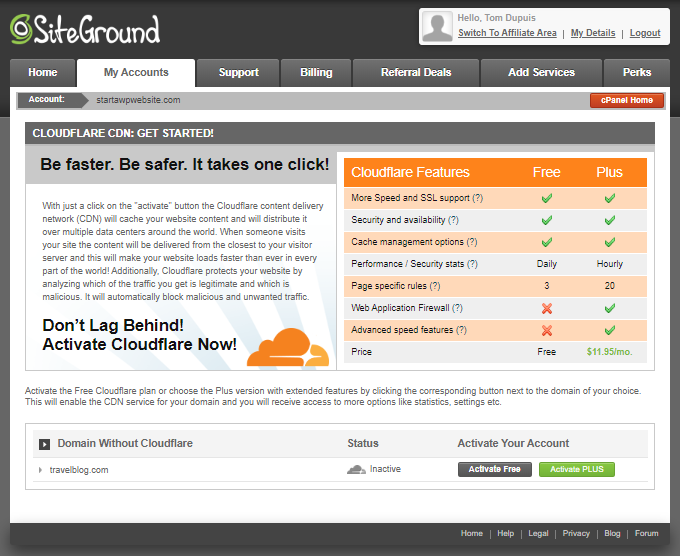Image resolution: width=680 pixels, height=556 pixels.
Task: Click Plus checkmark for More Speed and SSL
Action: tap(610, 198)
